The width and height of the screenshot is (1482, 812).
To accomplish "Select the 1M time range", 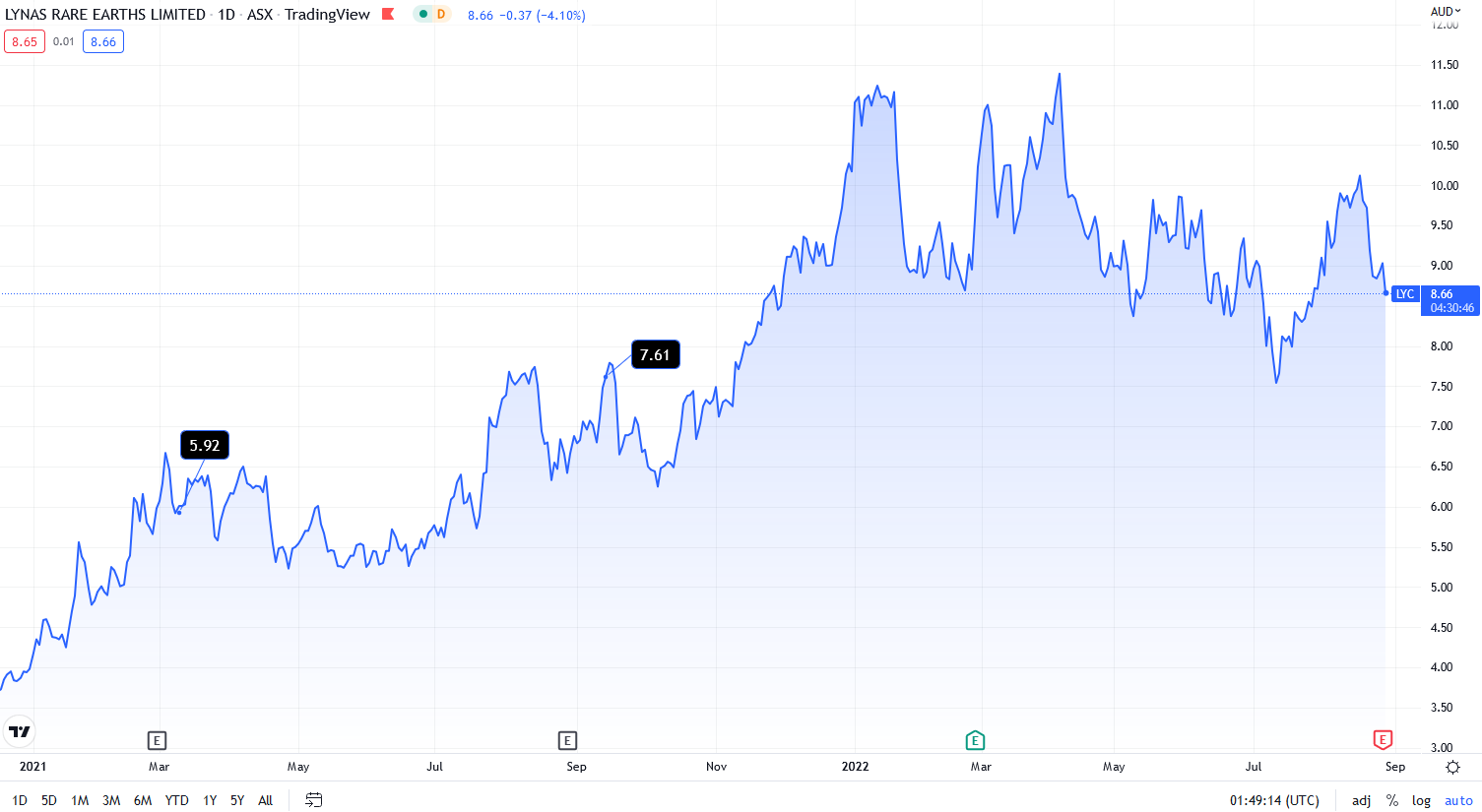I will [80, 800].
